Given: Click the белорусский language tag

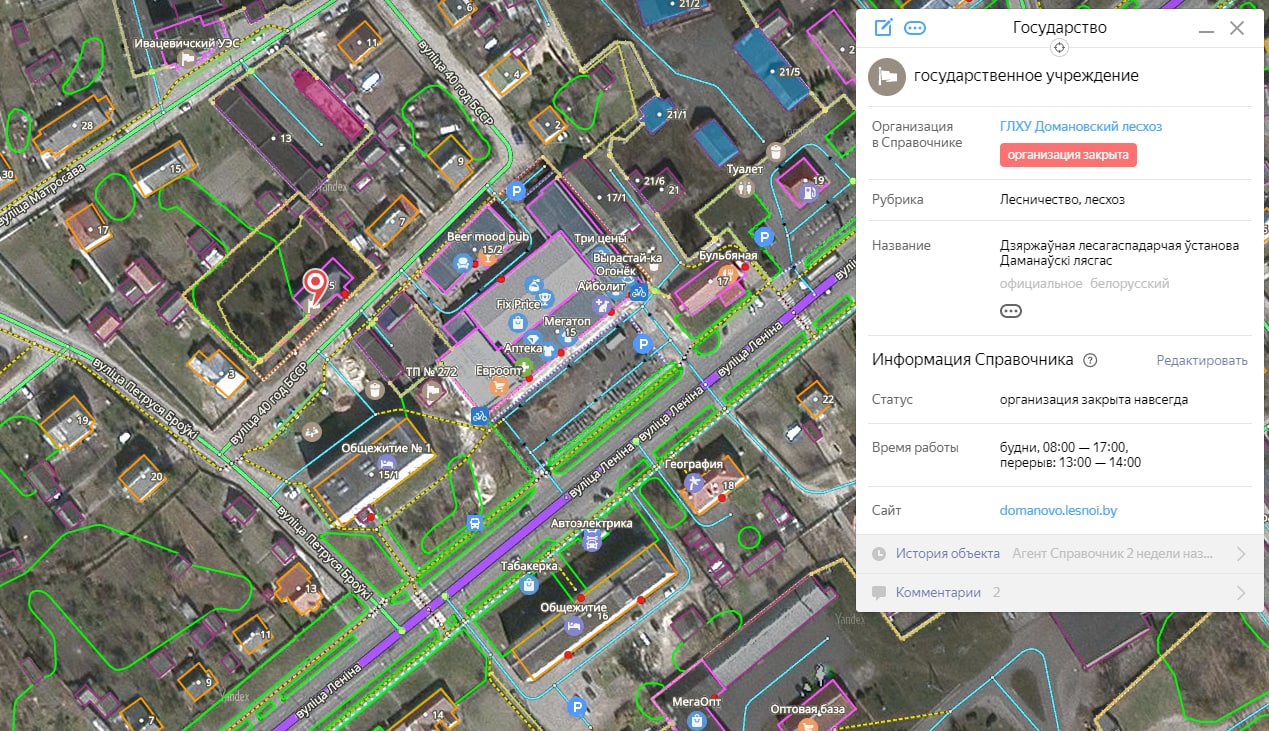Looking at the screenshot, I should click(x=1129, y=284).
